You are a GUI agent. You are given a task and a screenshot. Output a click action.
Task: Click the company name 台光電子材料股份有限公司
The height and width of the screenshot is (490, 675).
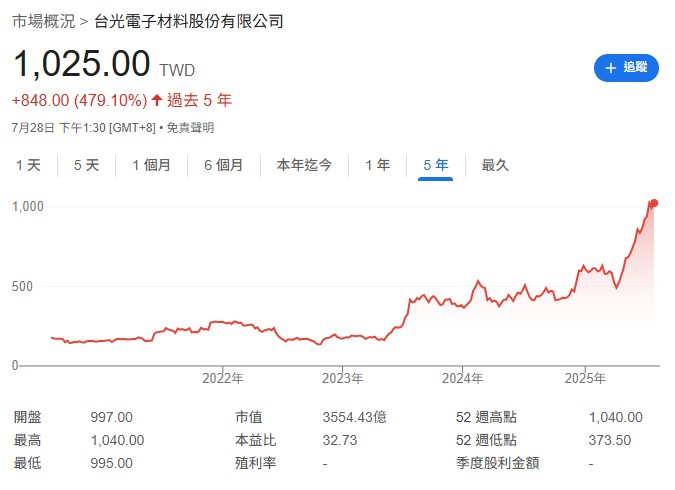[x=189, y=21]
